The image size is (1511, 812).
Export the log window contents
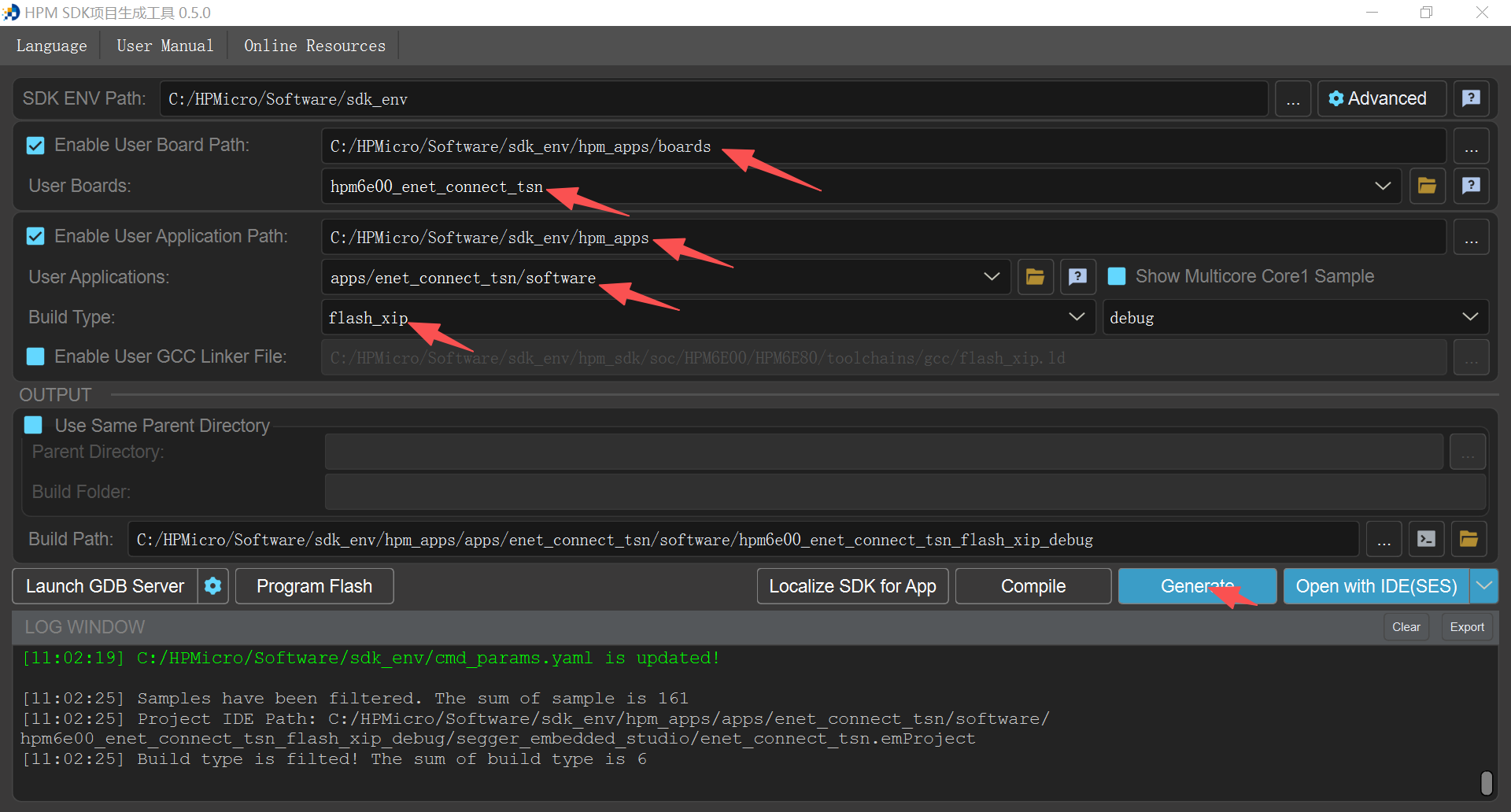(1467, 627)
